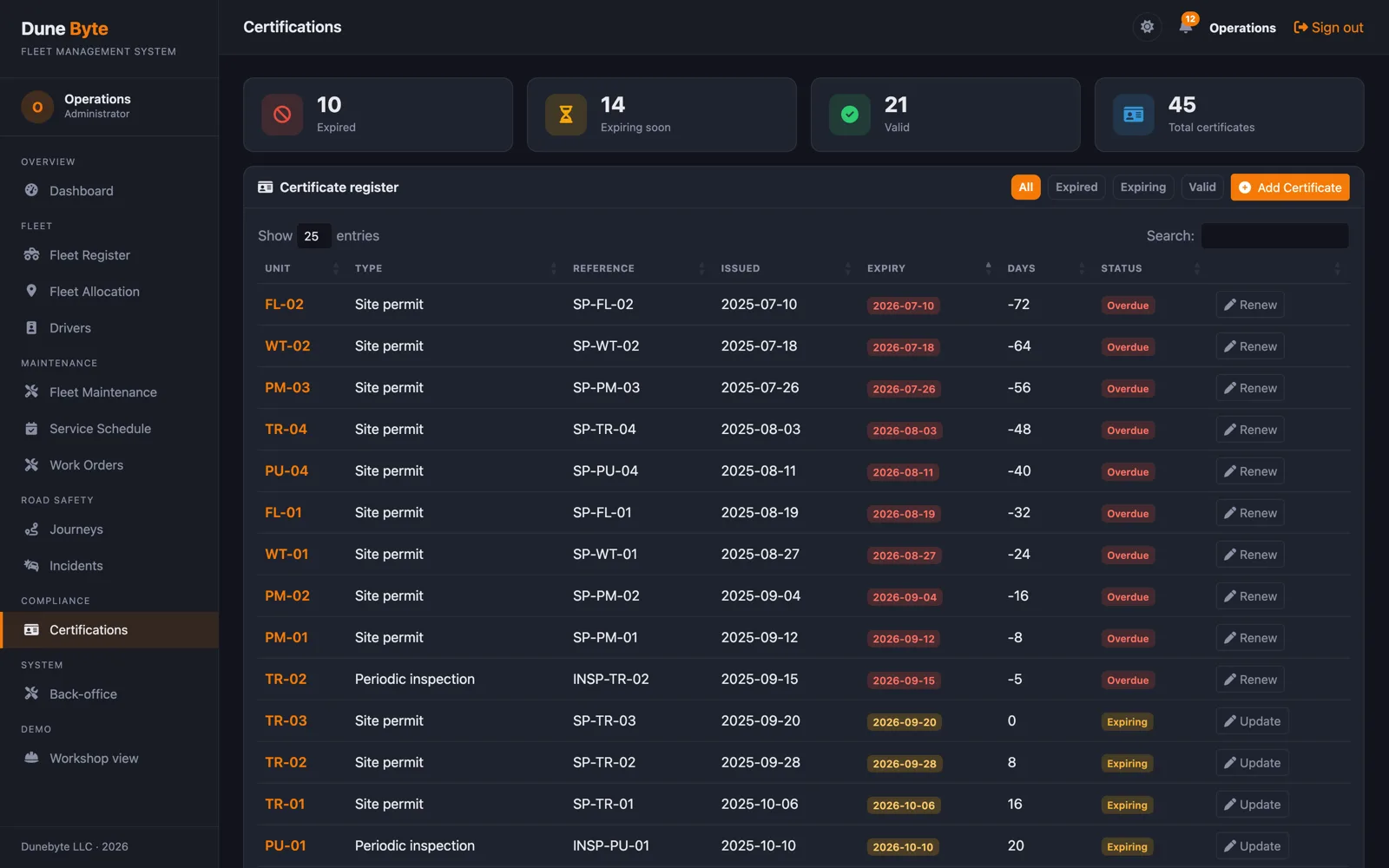The height and width of the screenshot is (868, 1389).
Task: Click the Expiring soon hourglass icon
Action: click(566, 115)
